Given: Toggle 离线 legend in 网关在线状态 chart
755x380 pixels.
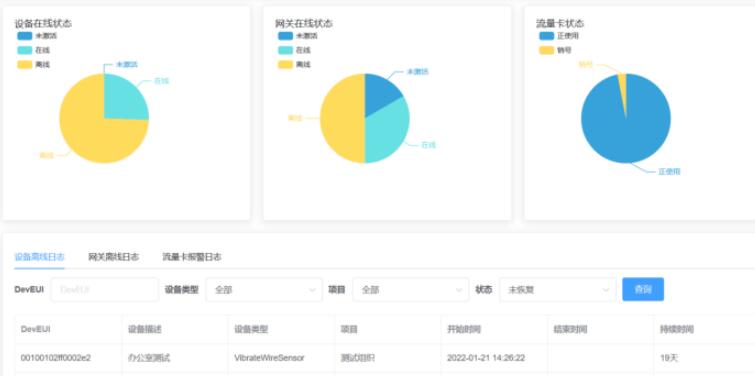Looking at the screenshot, I should [x=294, y=65].
